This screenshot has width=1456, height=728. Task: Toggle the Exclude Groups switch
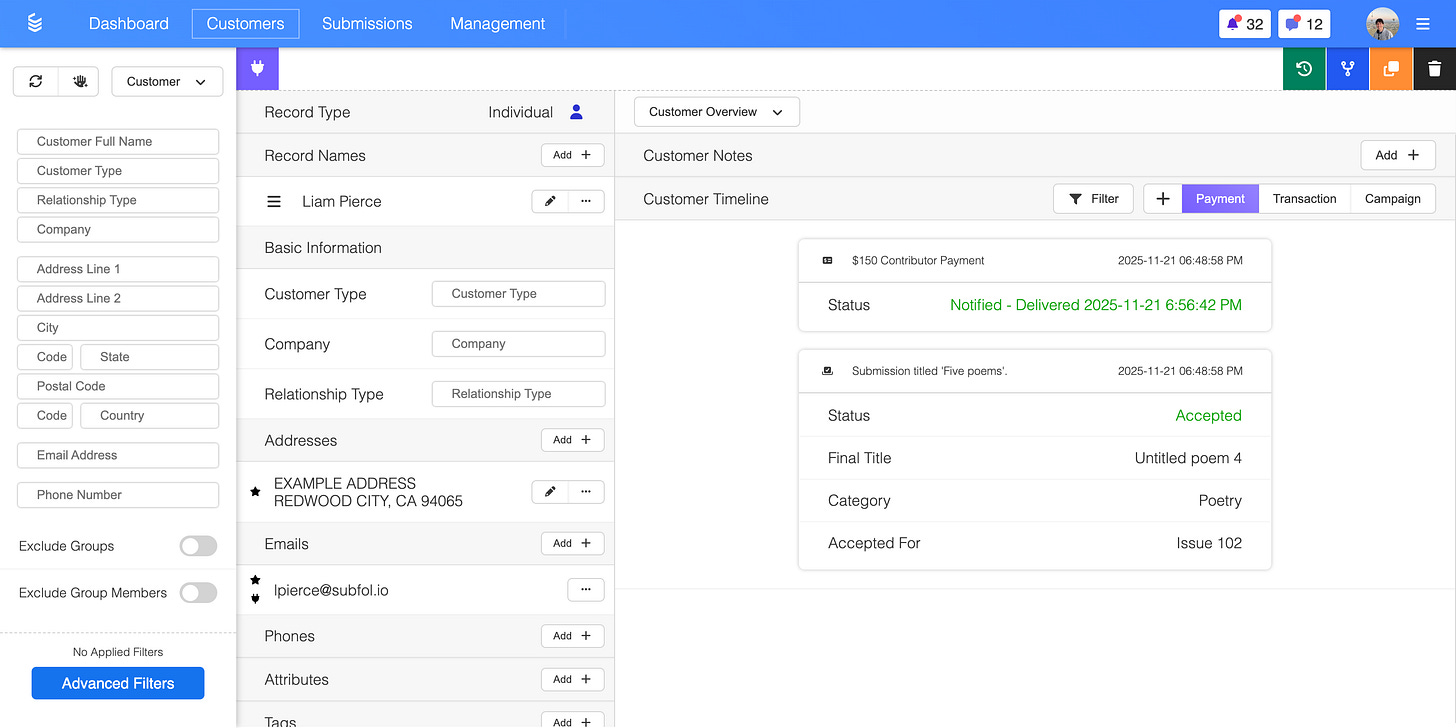(x=198, y=546)
